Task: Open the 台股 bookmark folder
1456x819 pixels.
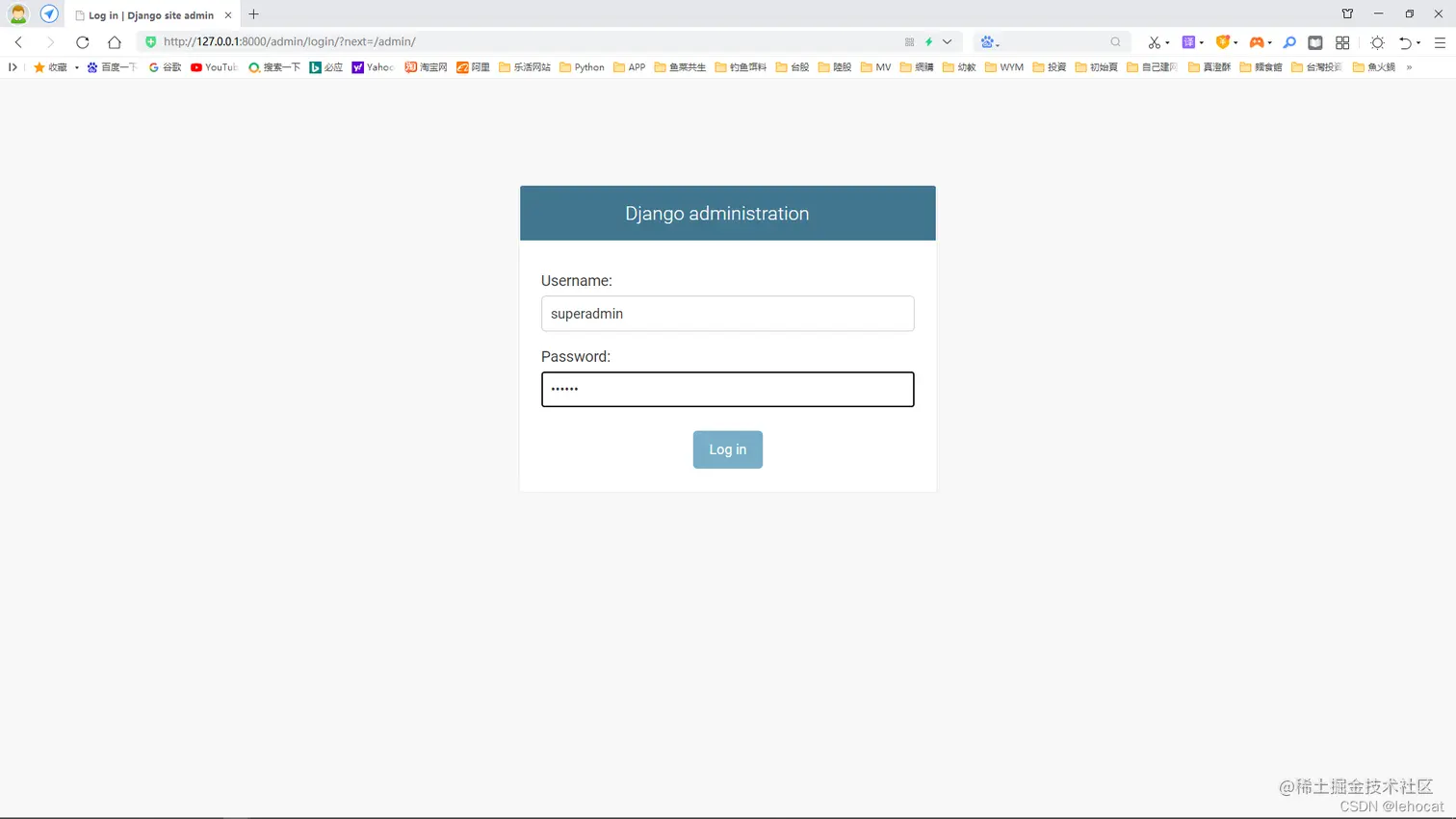Action: (793, 67)
